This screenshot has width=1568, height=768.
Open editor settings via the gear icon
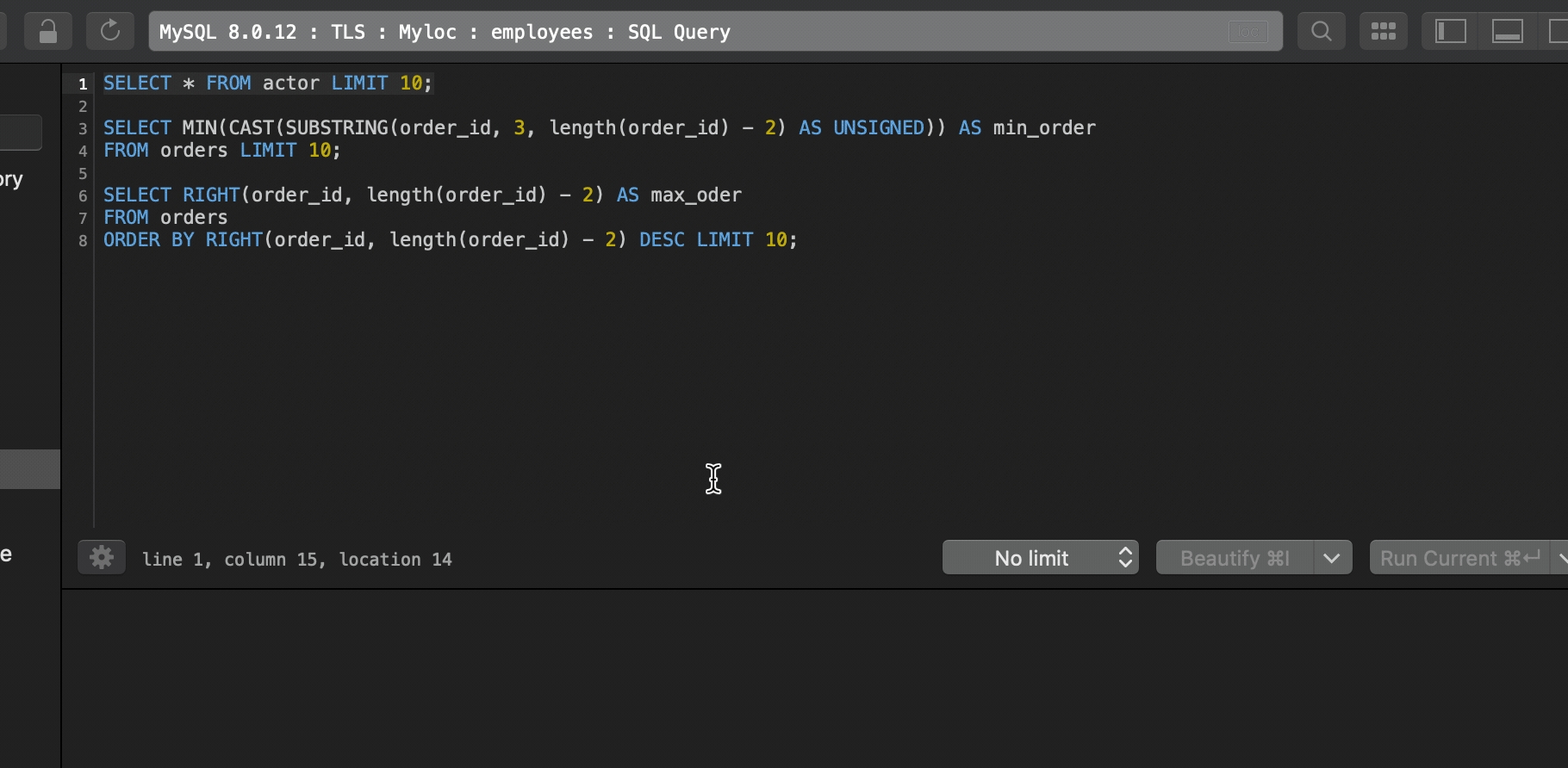point(102,558)
